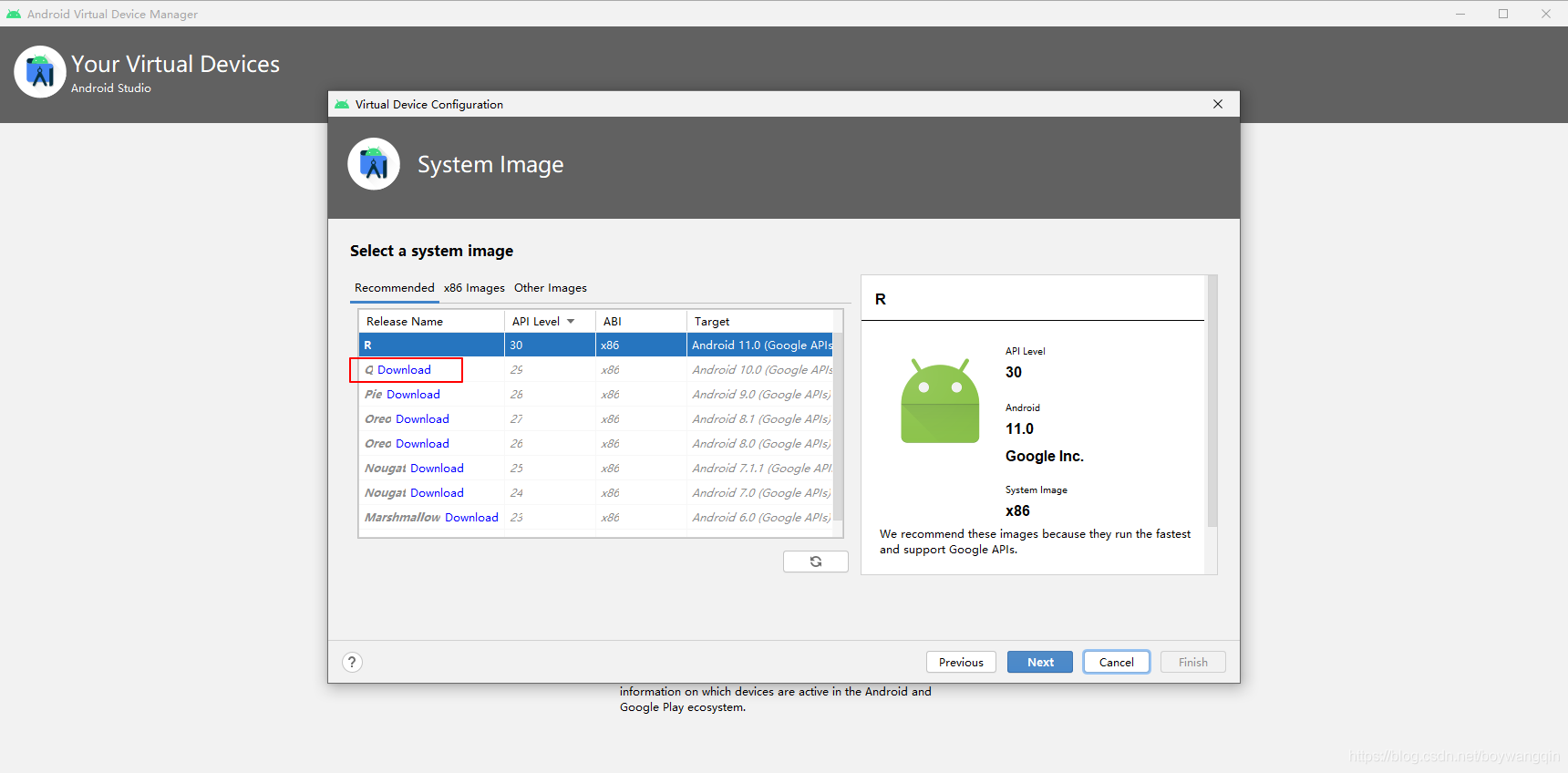Image resolution: width=1568 pixels, height=773 pixels.
Task: Sort by API Level dropdown arrow
Action: pyautogui.click(x=571, y=322)
